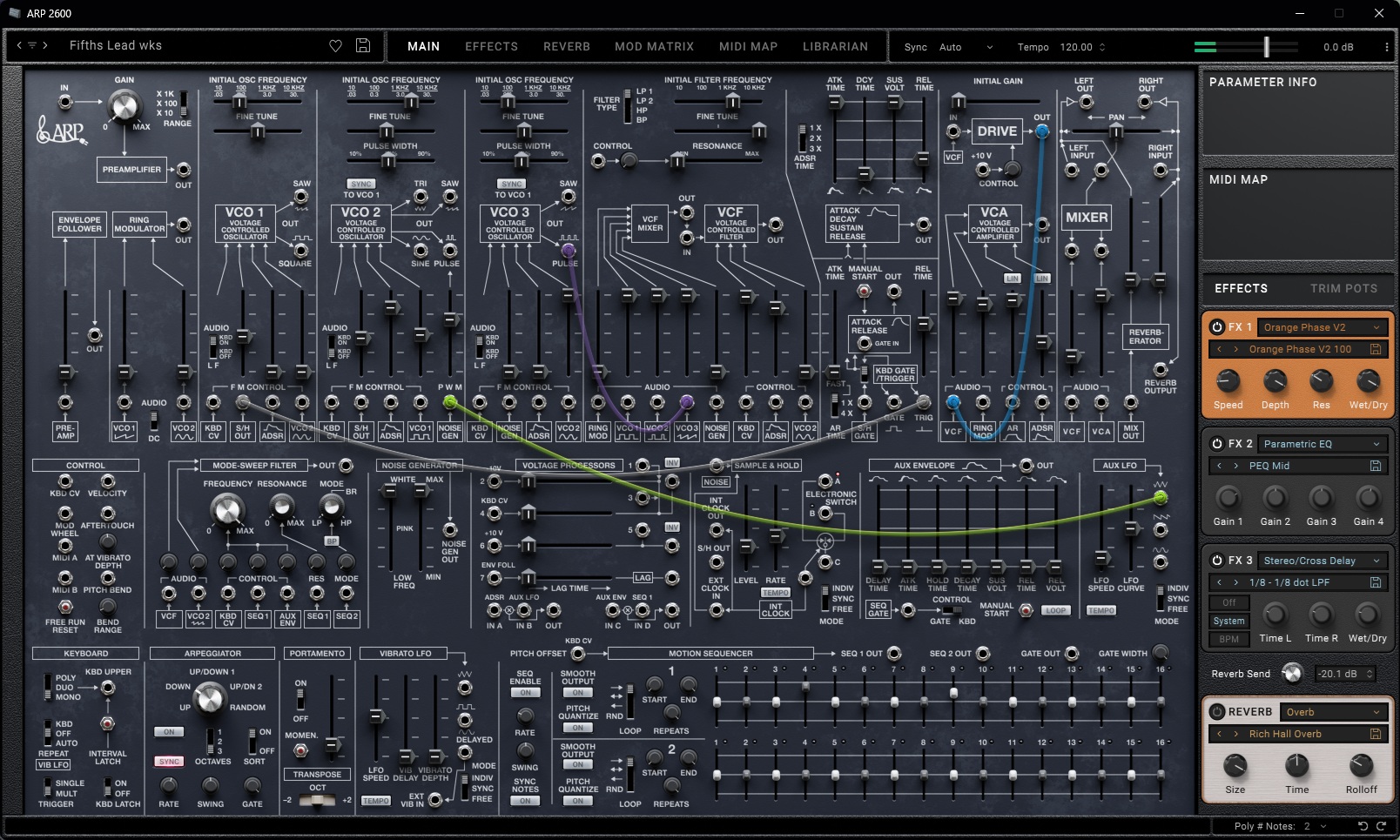Image resolution: width=1400 pixels, height=840 pixels.
Task: Toggle the arpeggiator SYNC button
Action: click(169, 762)
